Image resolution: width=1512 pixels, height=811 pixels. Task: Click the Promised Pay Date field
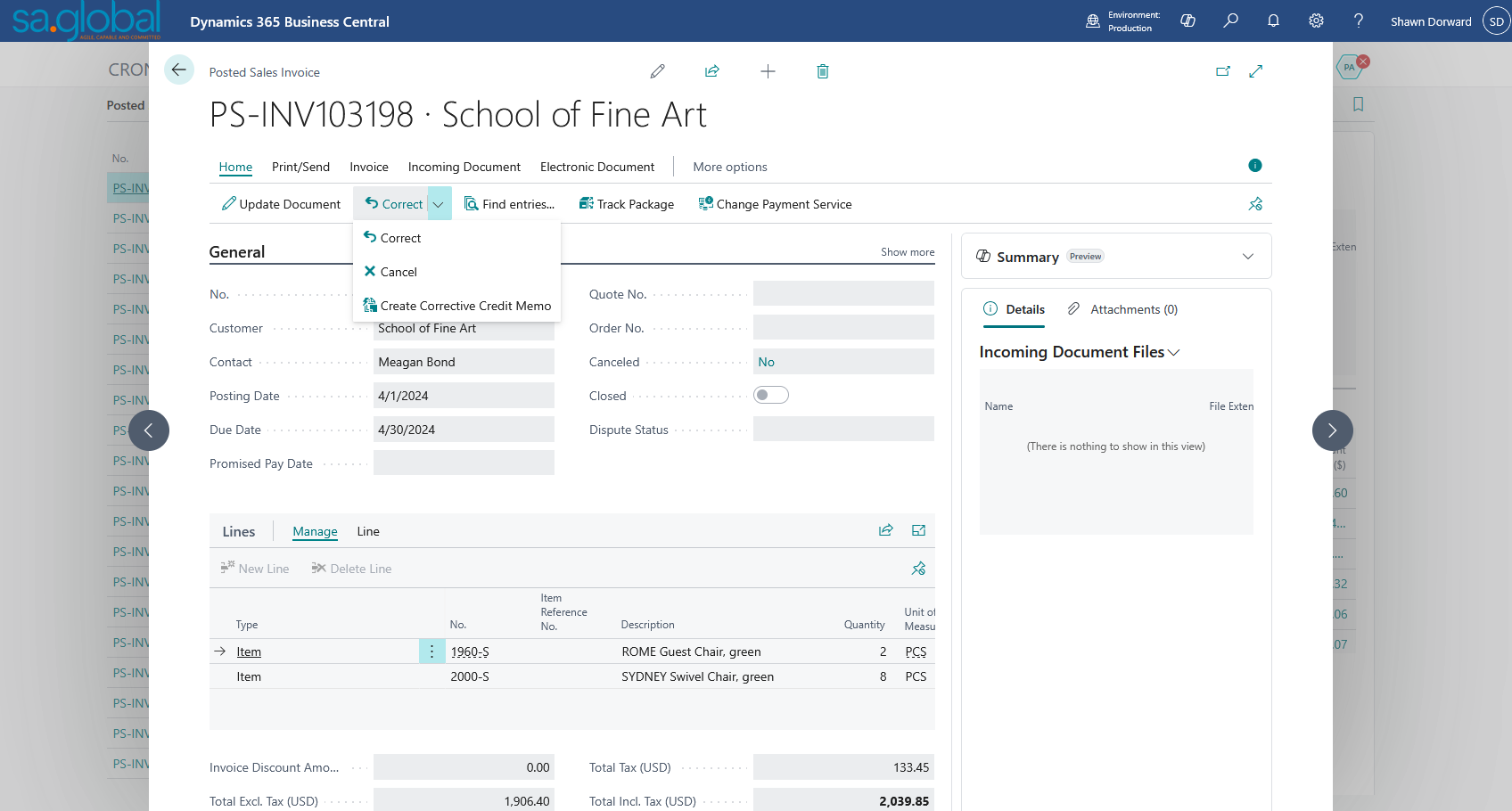click(464, 463)
